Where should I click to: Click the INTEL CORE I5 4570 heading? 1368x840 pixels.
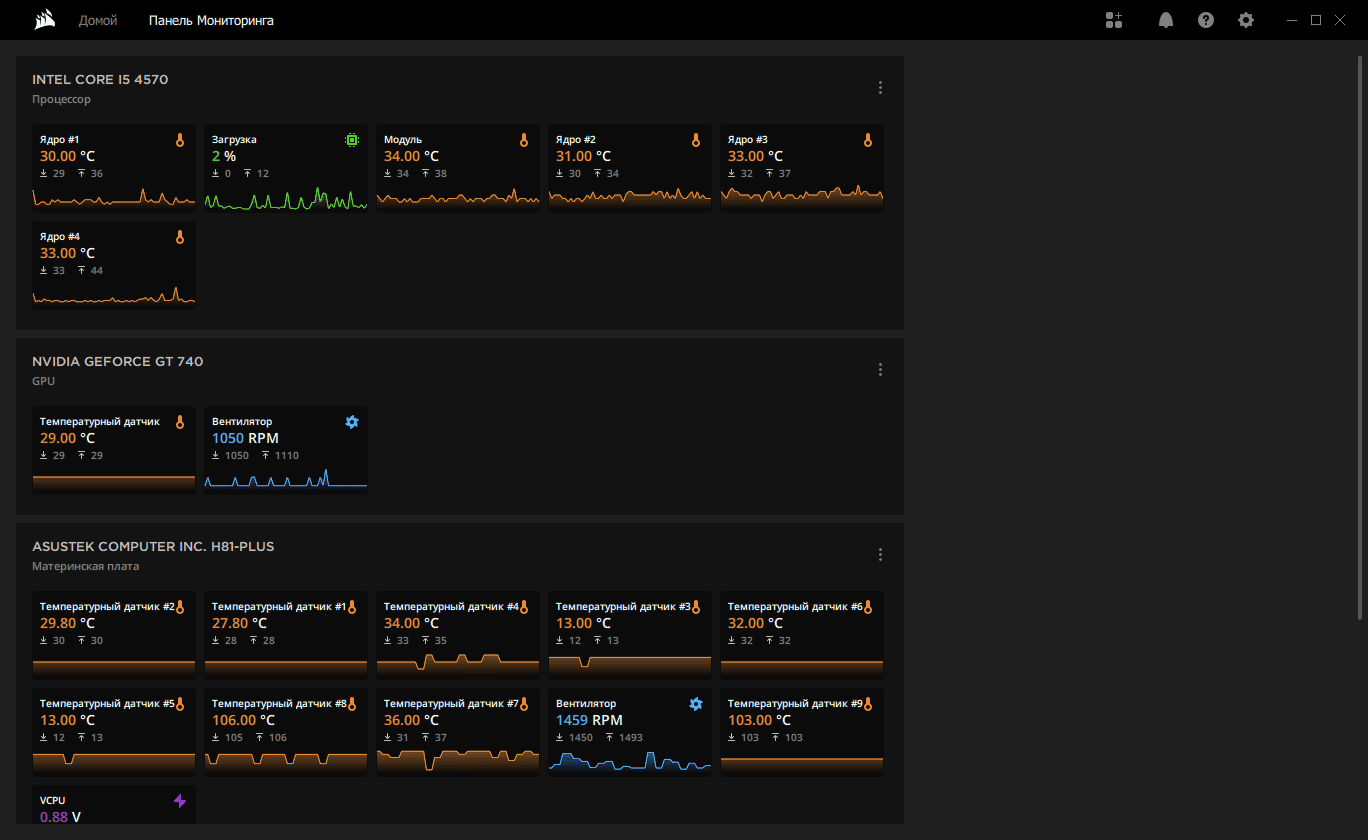(x=100, y=80)
